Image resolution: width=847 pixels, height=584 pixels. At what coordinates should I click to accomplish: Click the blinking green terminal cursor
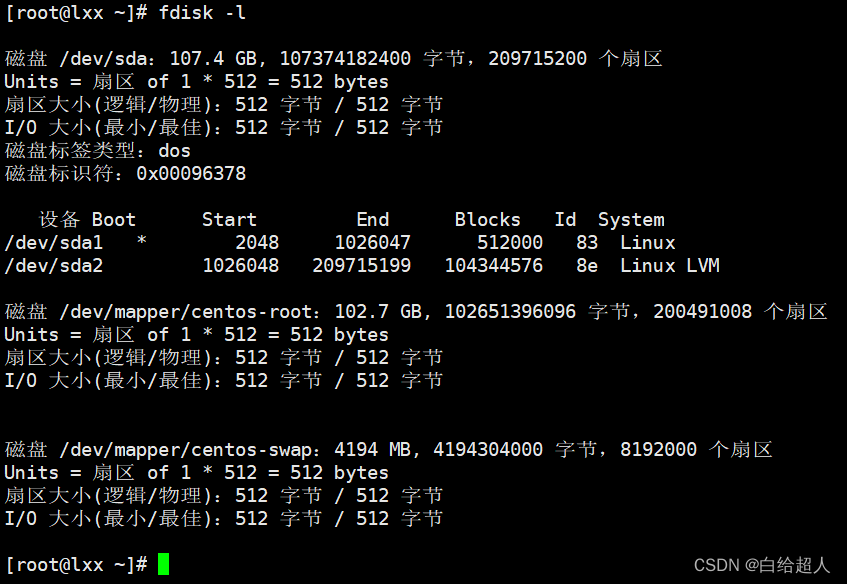point(162,564)
